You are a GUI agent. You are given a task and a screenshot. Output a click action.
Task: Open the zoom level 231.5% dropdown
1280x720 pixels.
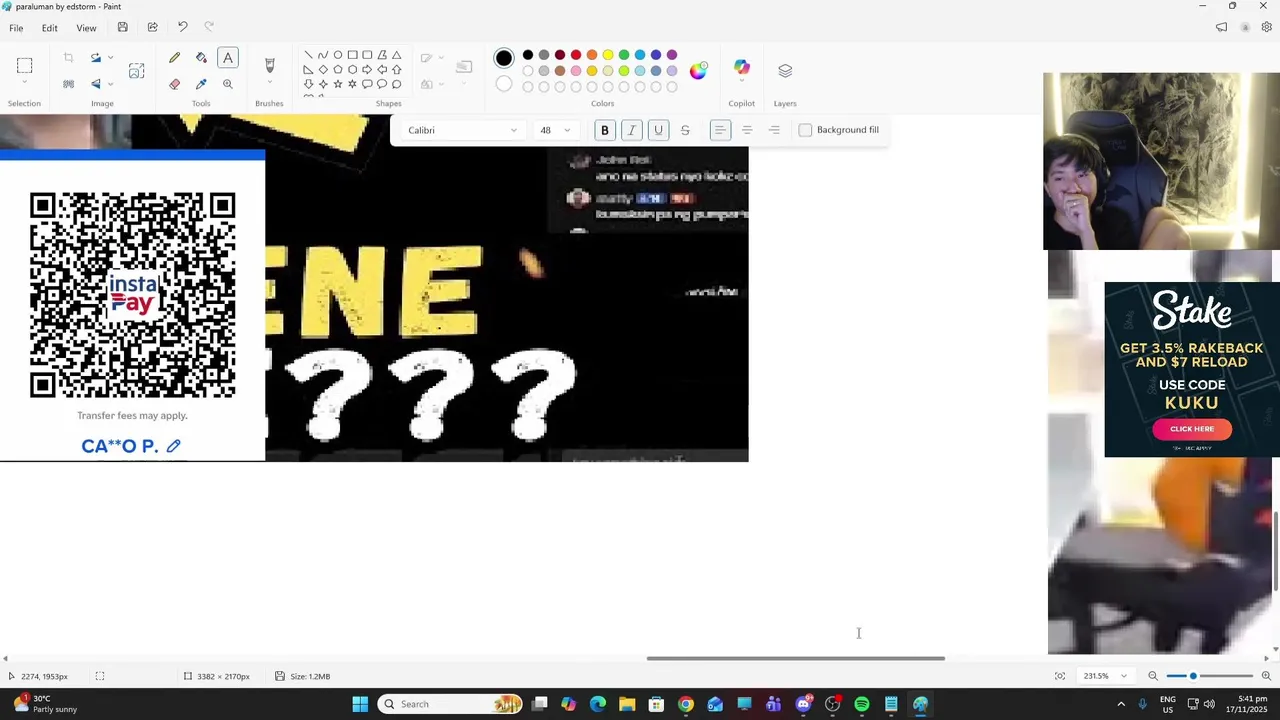(x=1105, y=676)
